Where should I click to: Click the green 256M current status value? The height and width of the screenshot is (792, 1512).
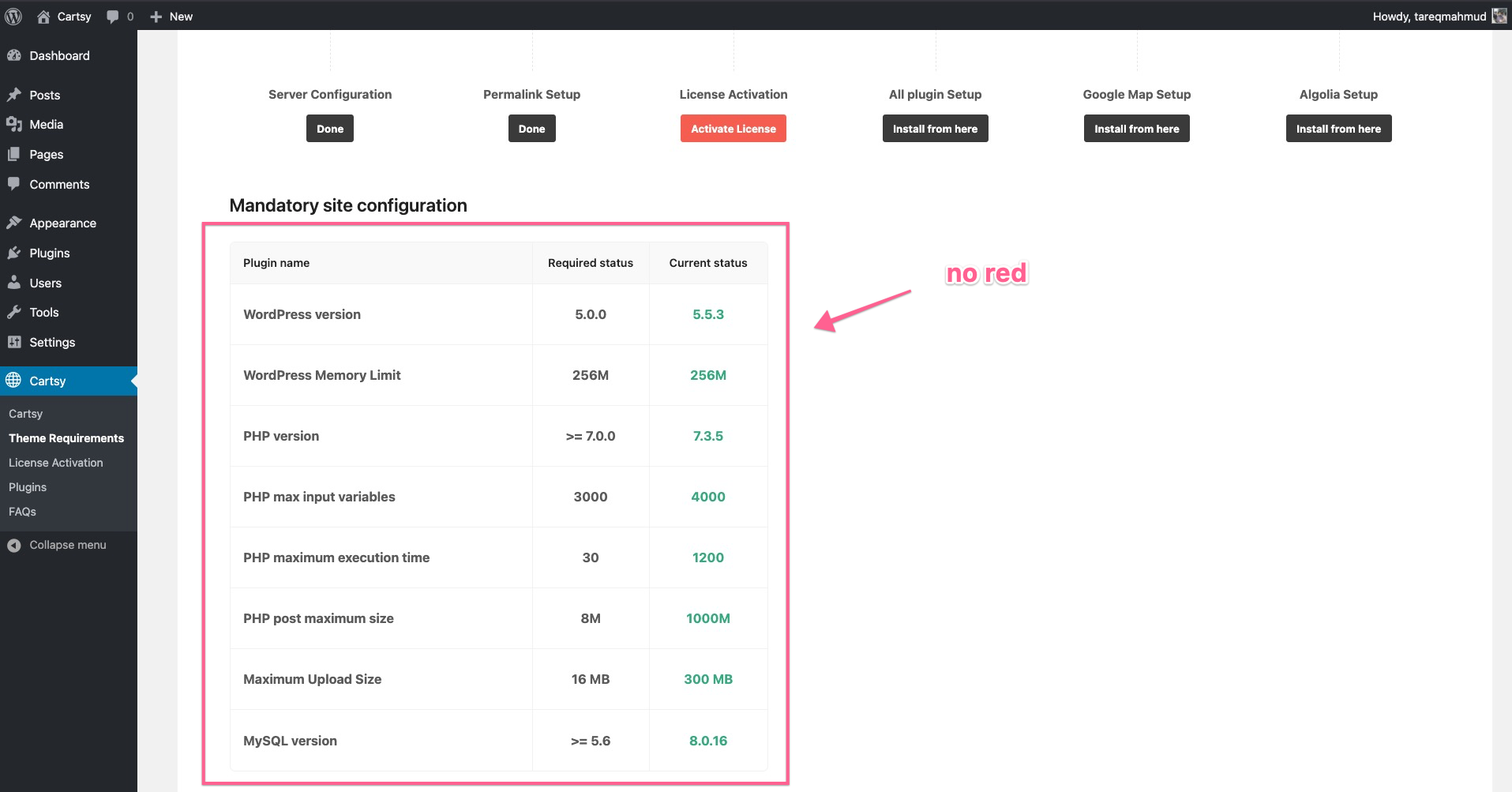[708, 375]
